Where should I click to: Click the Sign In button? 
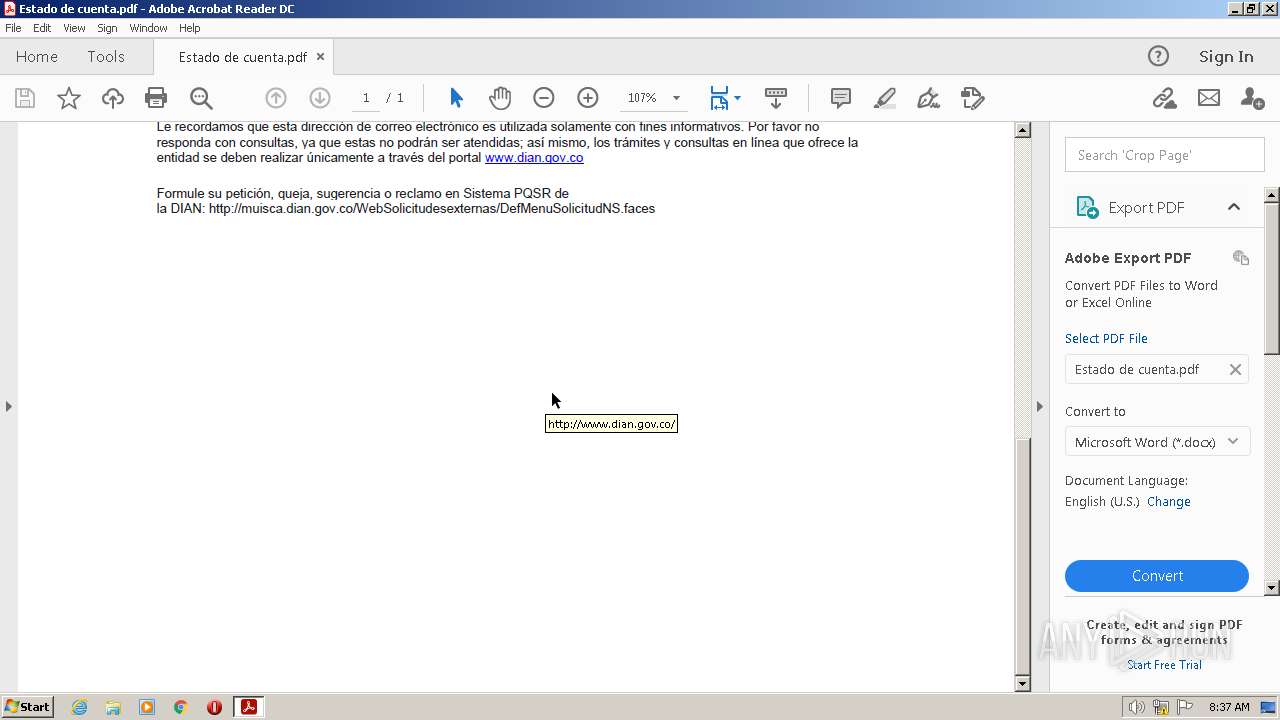1226,56
